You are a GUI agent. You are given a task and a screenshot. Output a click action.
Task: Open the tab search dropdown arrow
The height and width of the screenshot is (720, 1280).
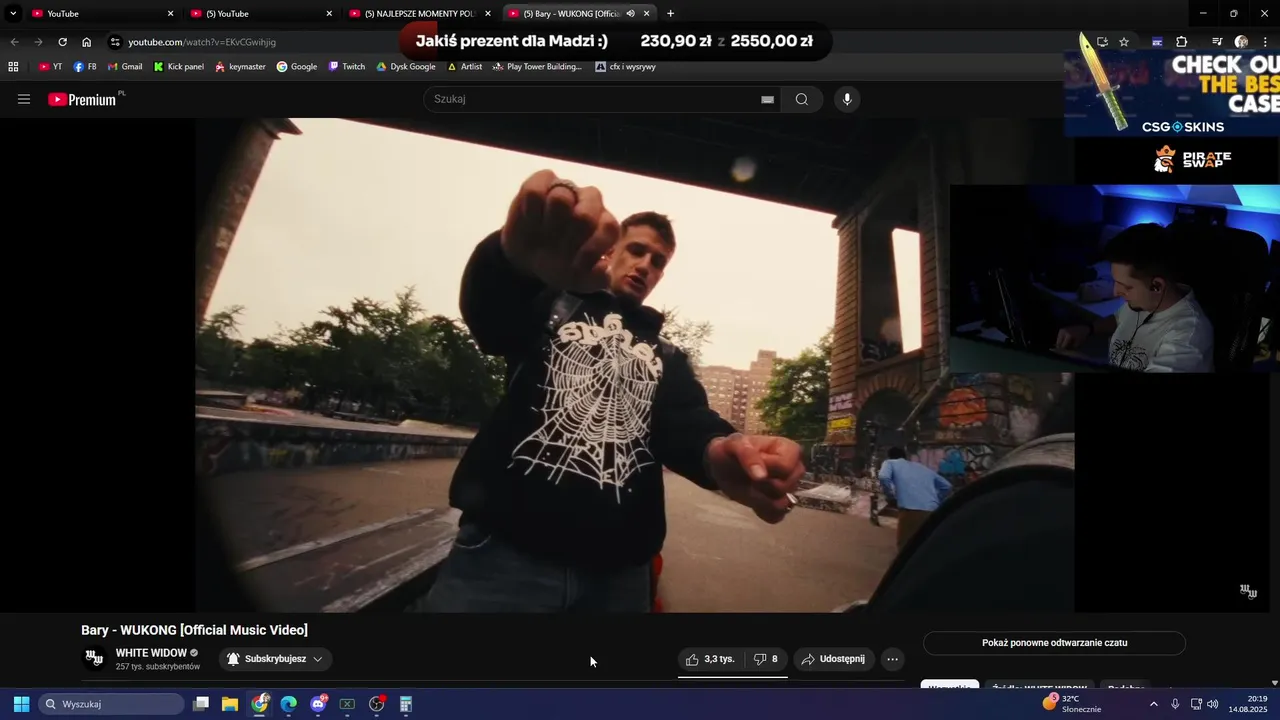[x=13, y=14]
